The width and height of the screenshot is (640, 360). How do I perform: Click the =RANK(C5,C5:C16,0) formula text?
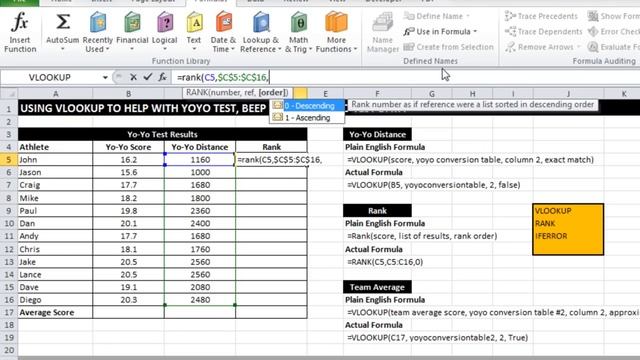click(x=385, y=262)
